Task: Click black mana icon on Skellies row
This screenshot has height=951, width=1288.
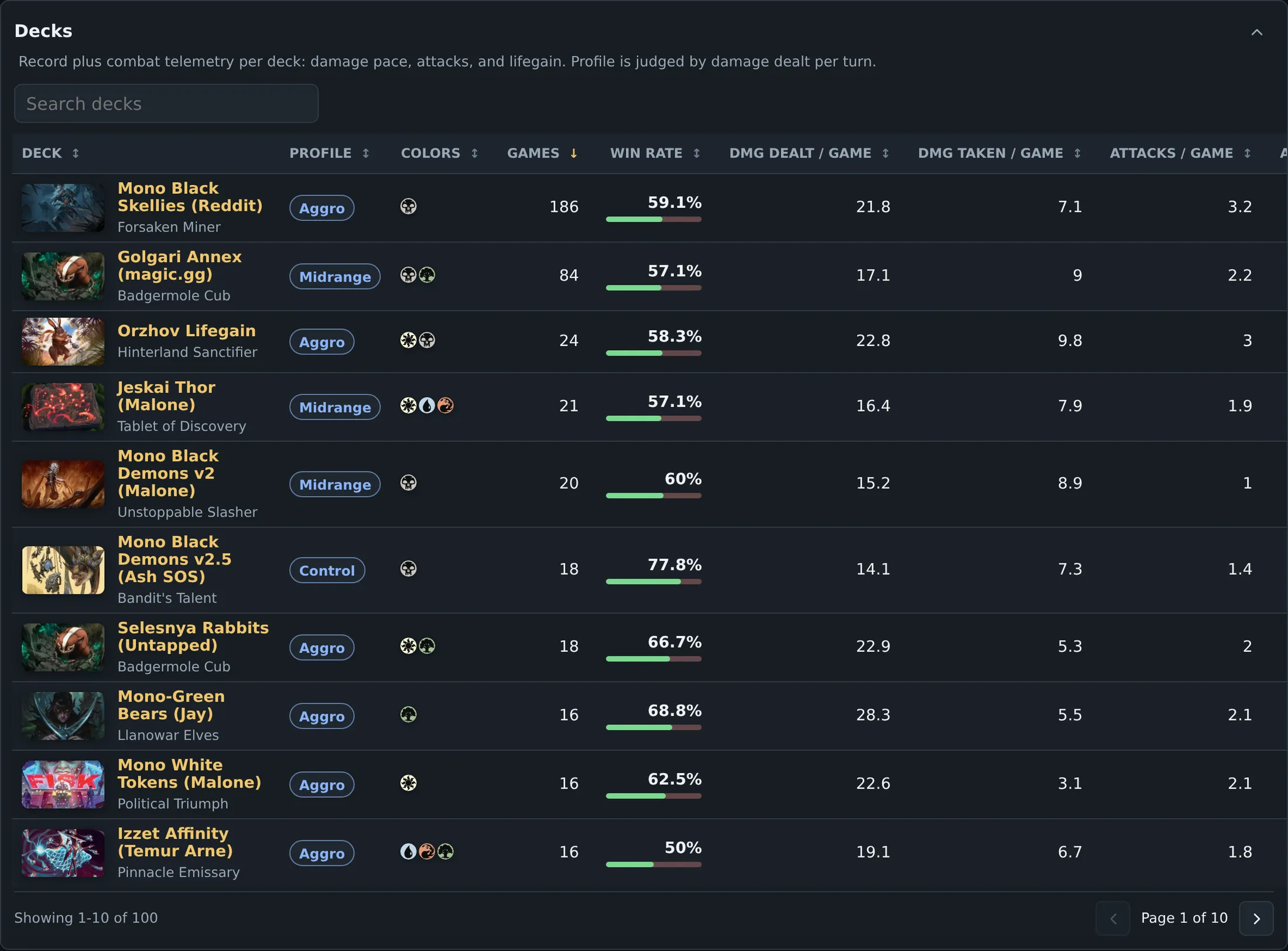Action: tap(409, 207)
